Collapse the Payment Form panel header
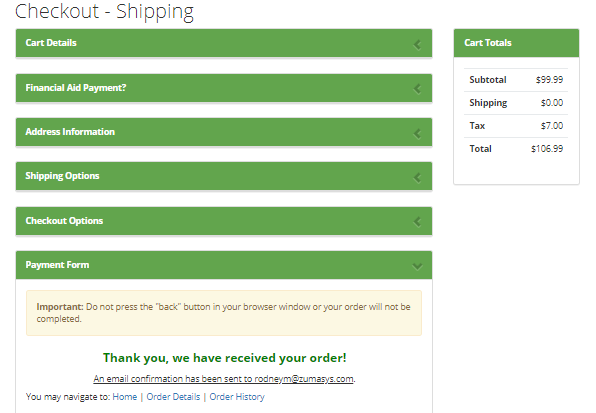Image resolution: width=596 pixels, height=413 pixels. click(224, 265)
